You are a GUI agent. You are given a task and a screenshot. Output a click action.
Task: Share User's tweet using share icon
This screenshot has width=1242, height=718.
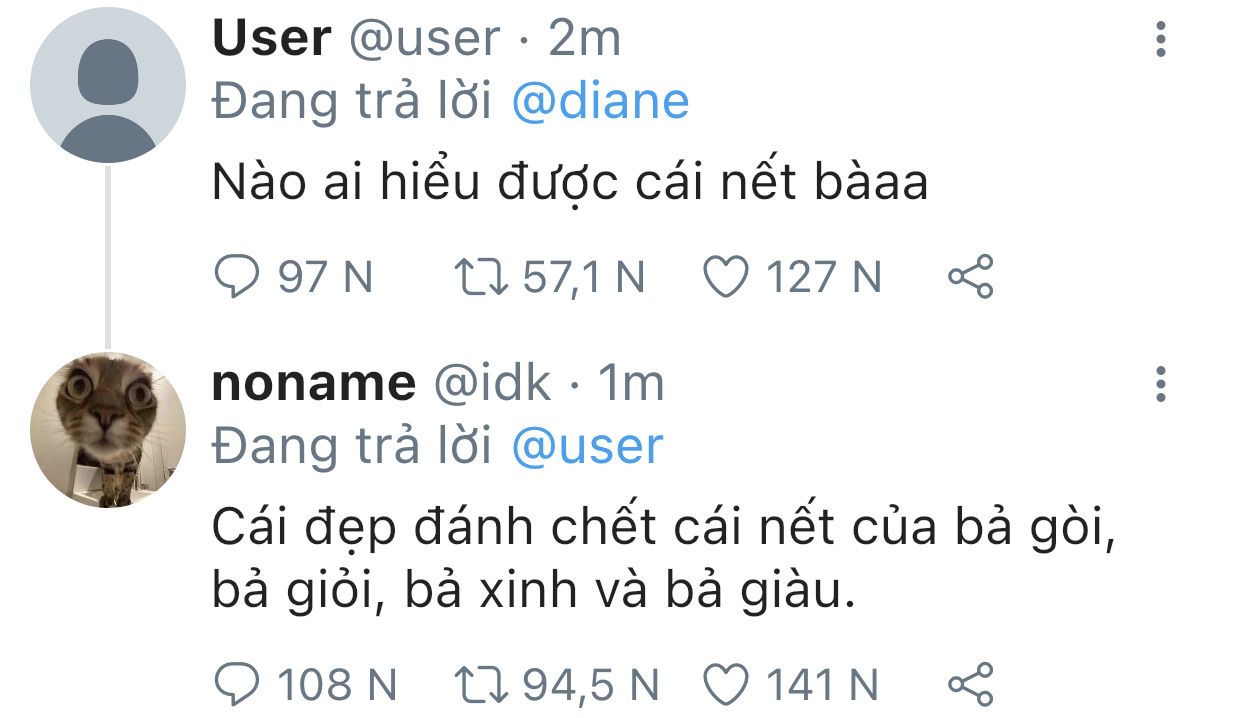tap(970, 277)
